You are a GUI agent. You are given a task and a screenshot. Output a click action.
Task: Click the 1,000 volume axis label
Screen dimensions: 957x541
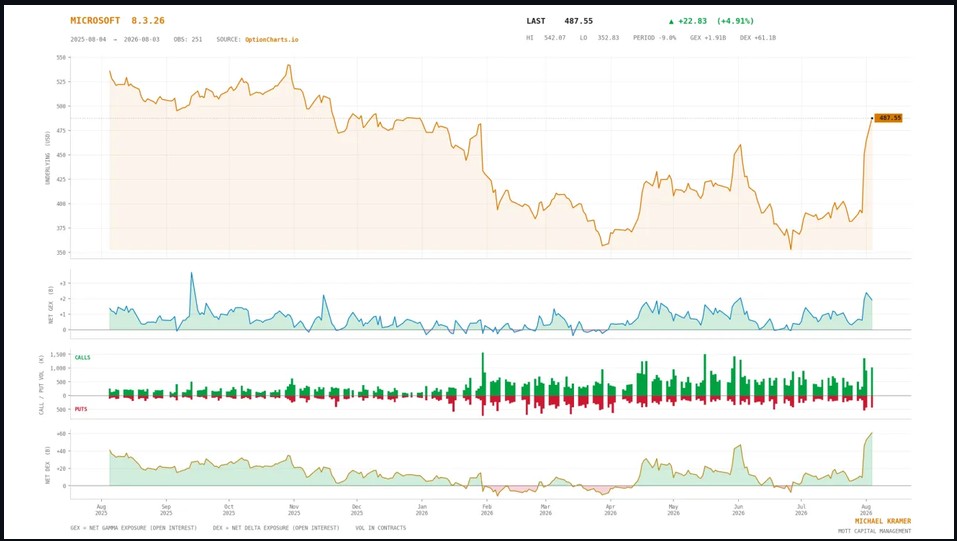58,368
